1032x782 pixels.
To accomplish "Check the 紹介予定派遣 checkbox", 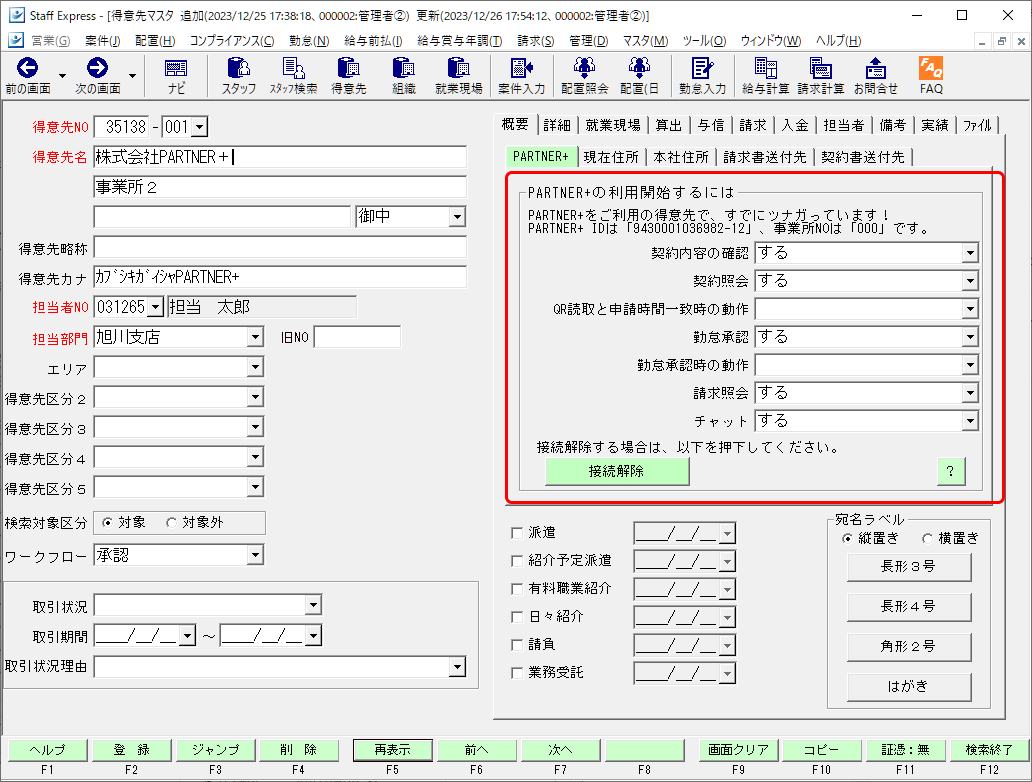I will tap(517, 561).
